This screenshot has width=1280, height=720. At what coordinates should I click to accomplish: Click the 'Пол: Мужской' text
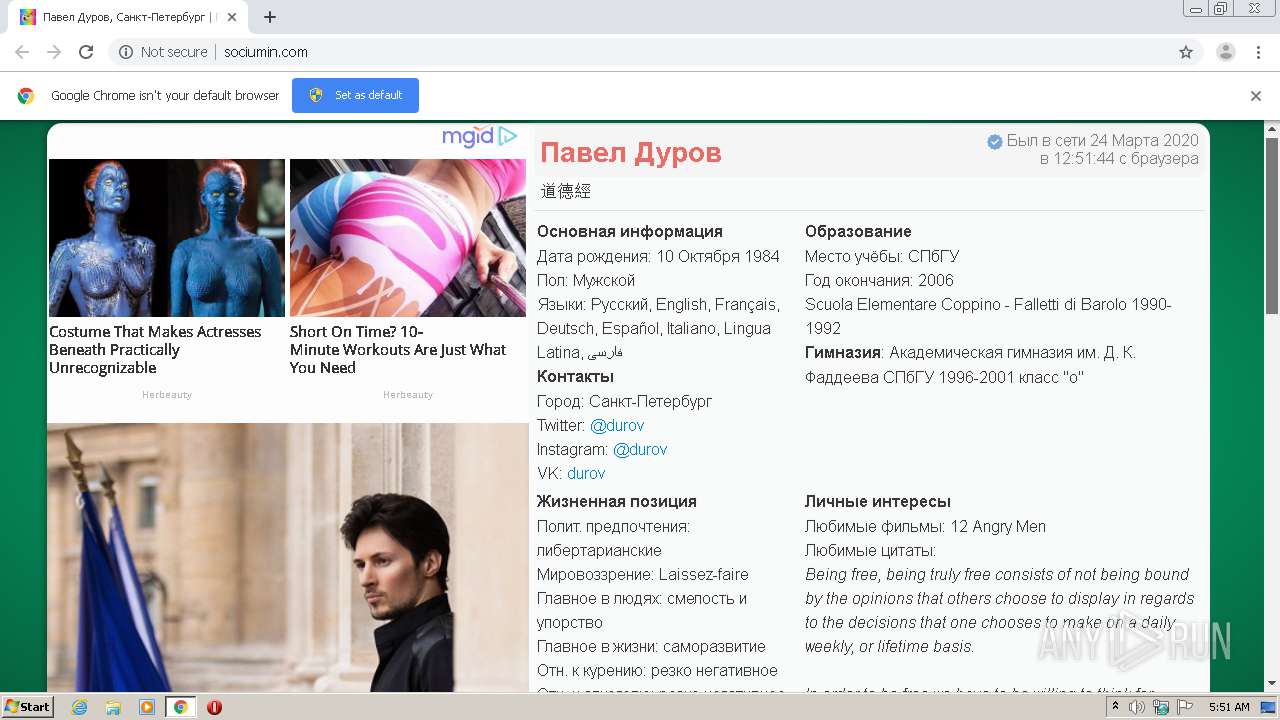coord(586,280)
